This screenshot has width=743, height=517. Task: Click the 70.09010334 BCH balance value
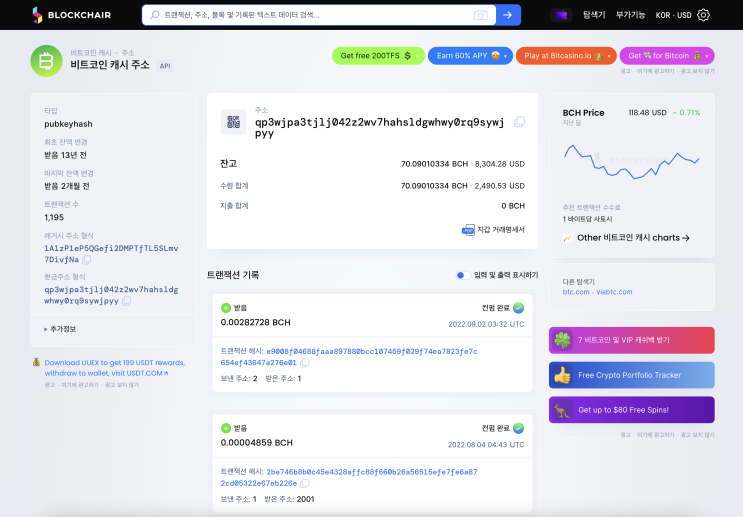point(435,164)
